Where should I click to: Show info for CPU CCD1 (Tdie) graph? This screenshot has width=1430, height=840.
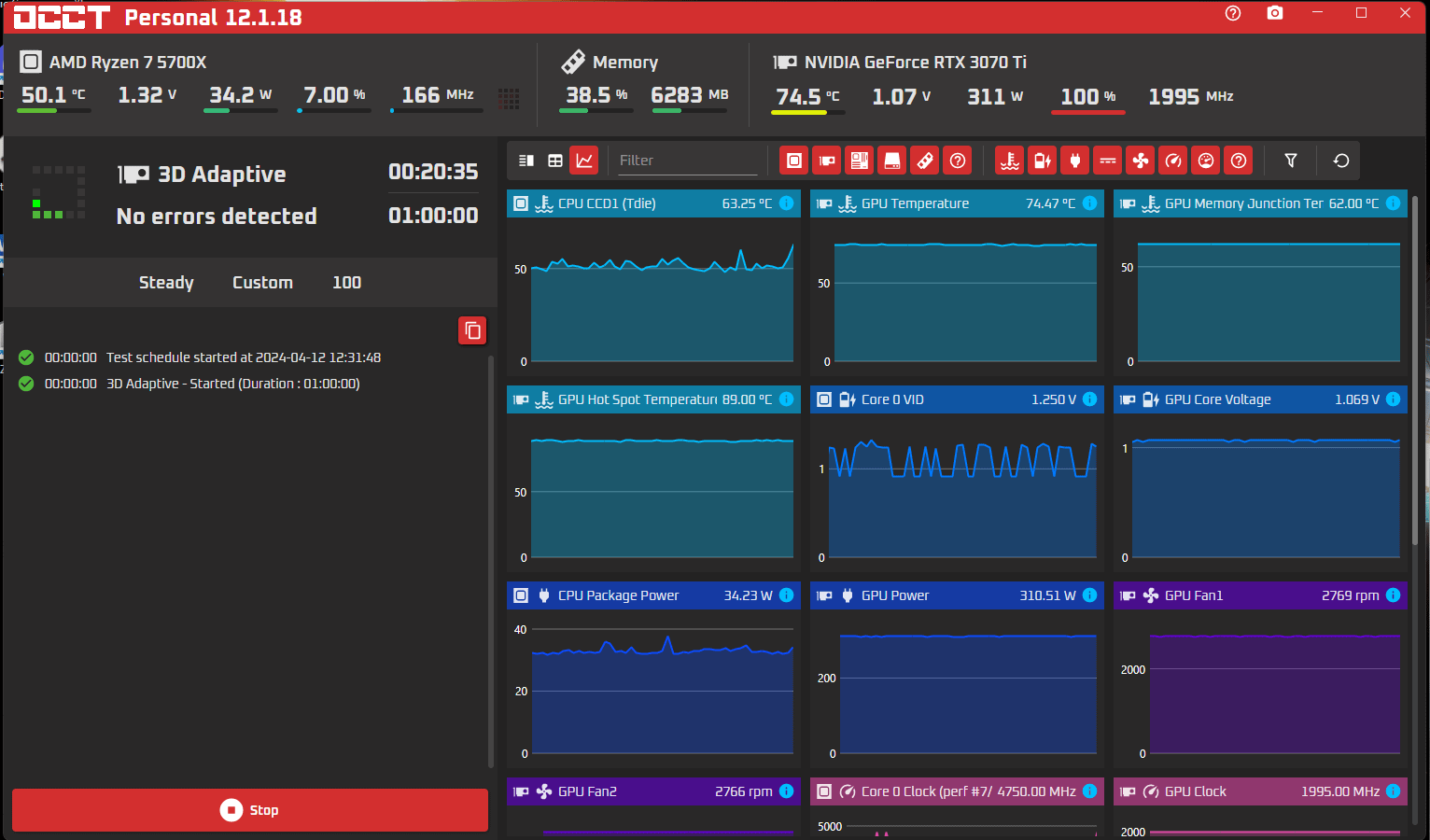[x=787, y=203]
